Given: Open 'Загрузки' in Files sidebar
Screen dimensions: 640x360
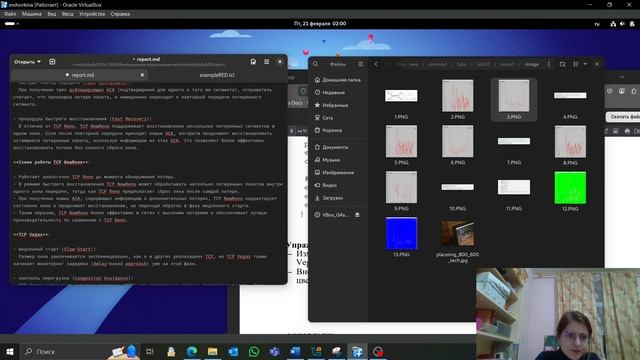Looking at the screenshot, I should (337, 198).
